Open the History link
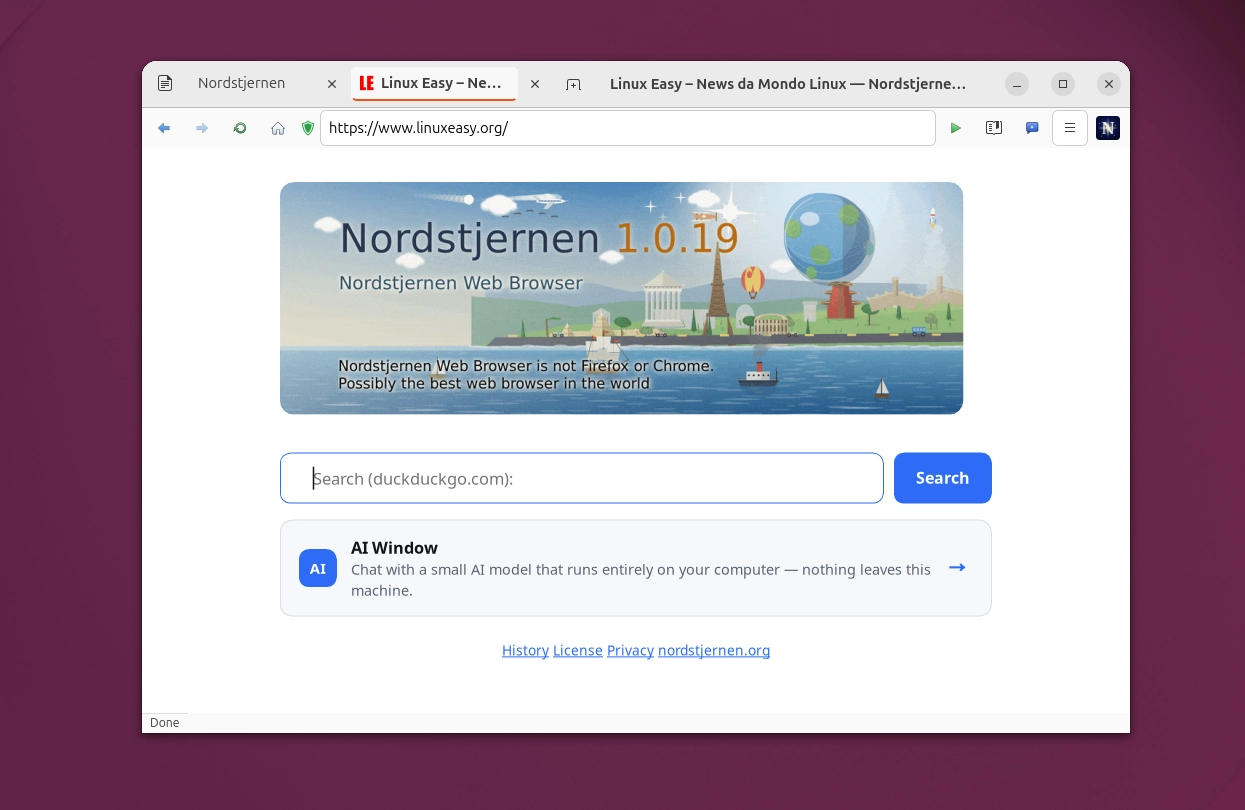Viewport: 1245px width, 810px height. [x=525, y=650]
